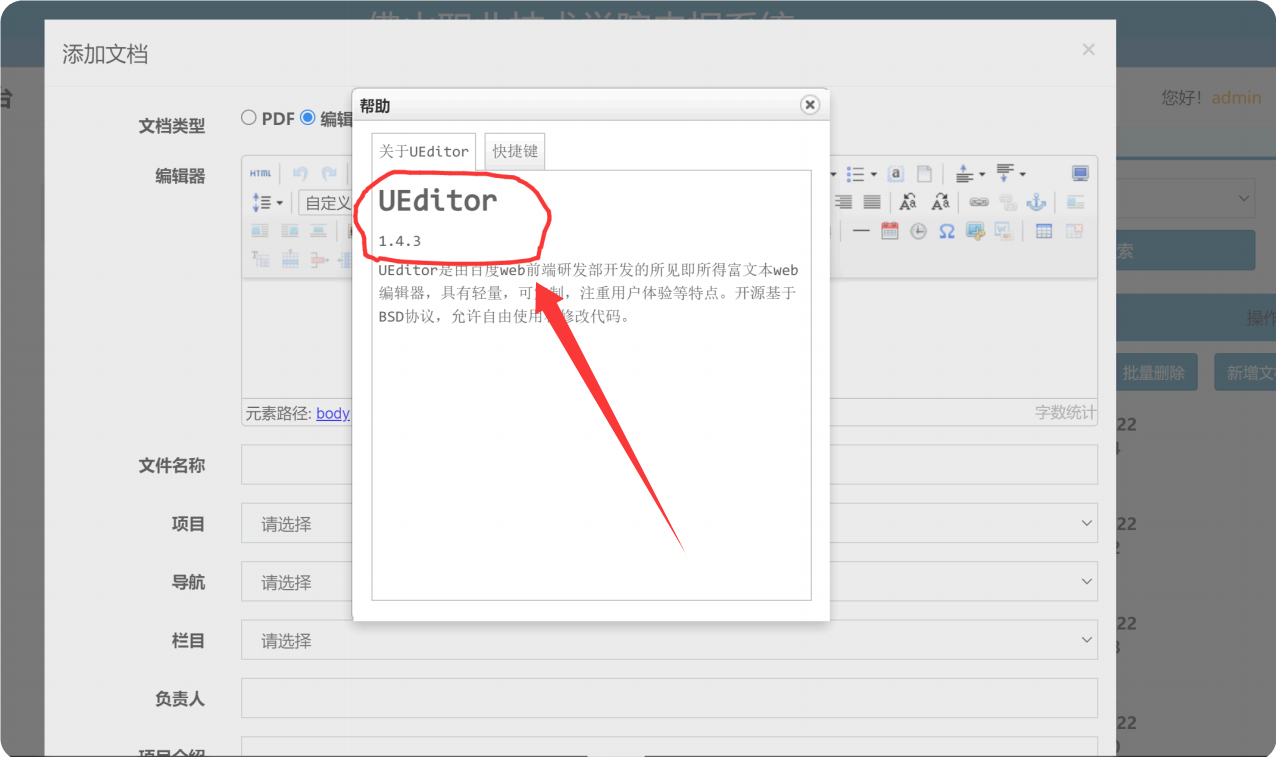Screen dimensions: 1276x760
Task: Click the 帮助 dialog title
Action: pos(375,106)
